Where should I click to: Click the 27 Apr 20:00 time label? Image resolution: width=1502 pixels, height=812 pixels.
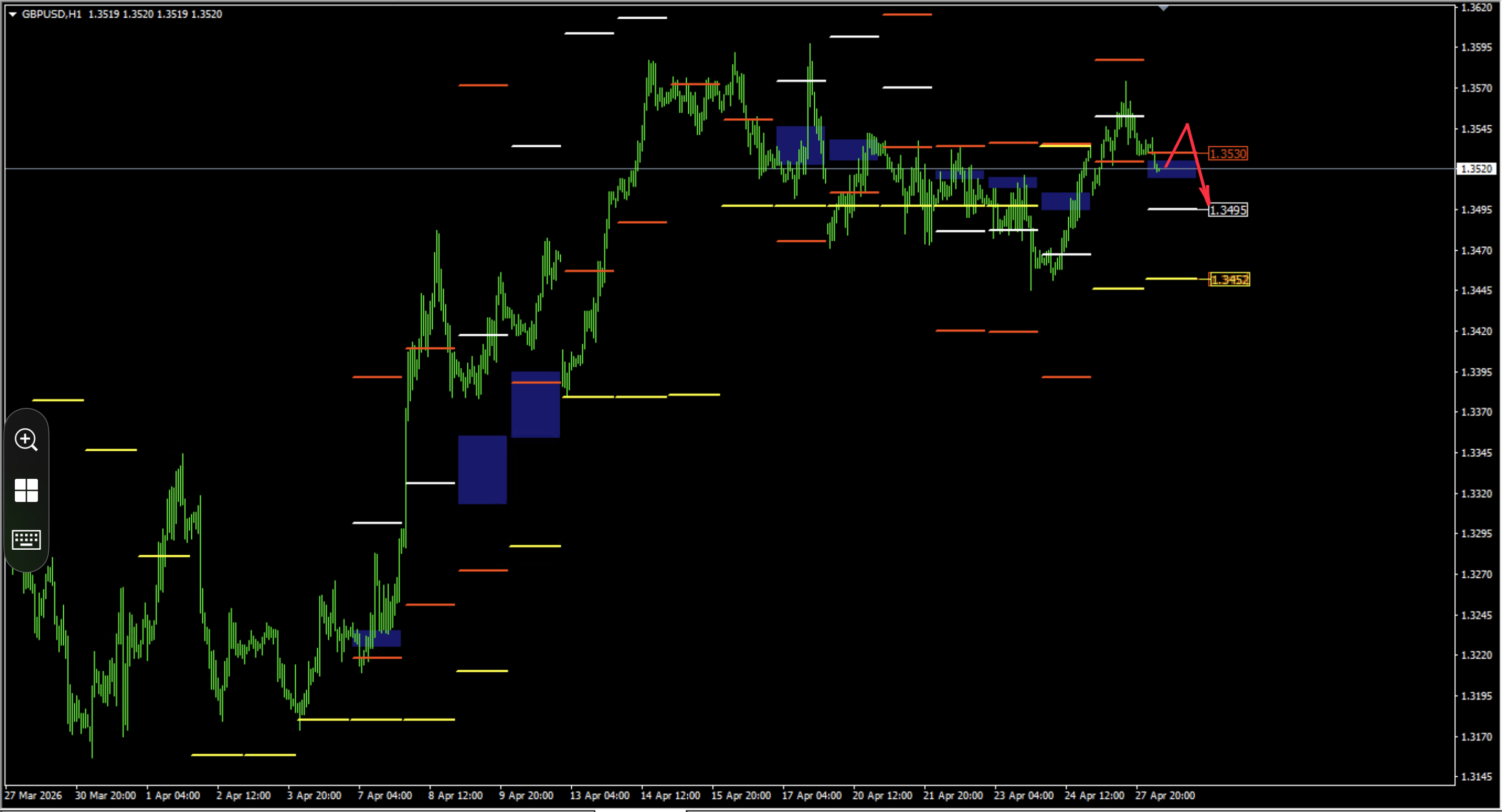[x=1164, y=796]
